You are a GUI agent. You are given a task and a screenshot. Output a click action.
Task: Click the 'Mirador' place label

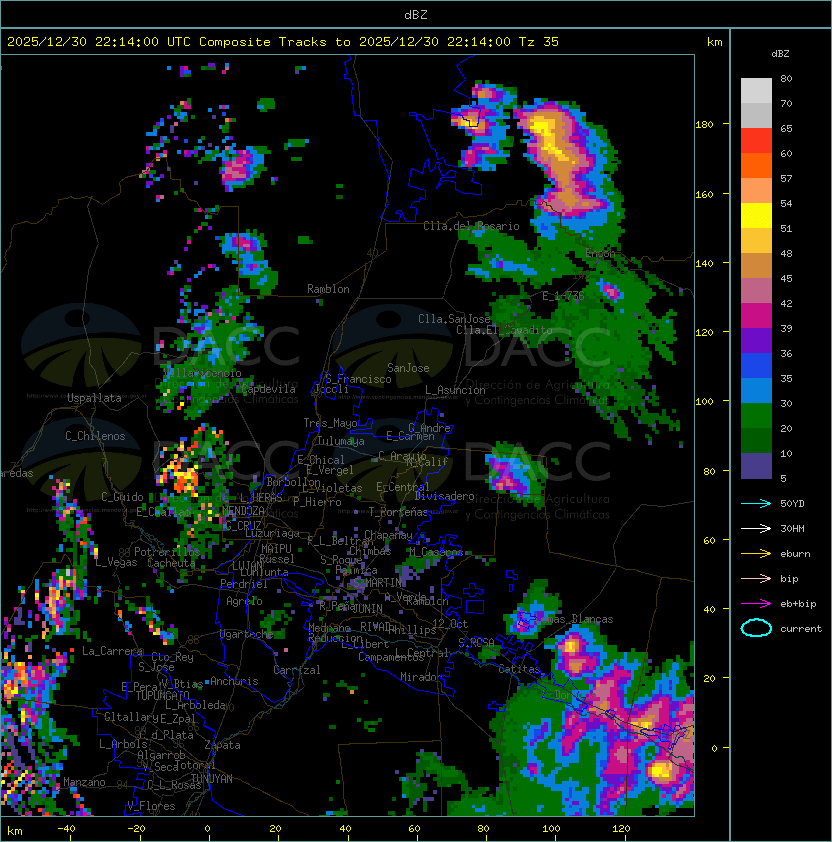pyautogui.click(x=421, y=677)
